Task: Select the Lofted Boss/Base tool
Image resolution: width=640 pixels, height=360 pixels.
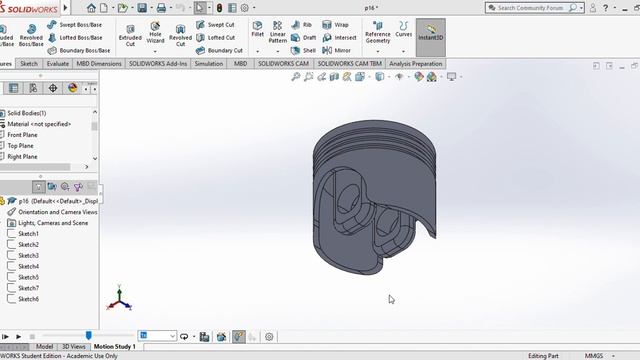Action: pos(75,38)
